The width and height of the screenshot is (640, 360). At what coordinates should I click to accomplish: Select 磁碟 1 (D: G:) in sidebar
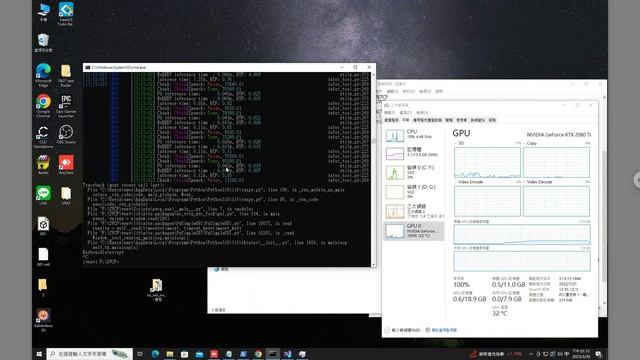[x=414, y=192]
